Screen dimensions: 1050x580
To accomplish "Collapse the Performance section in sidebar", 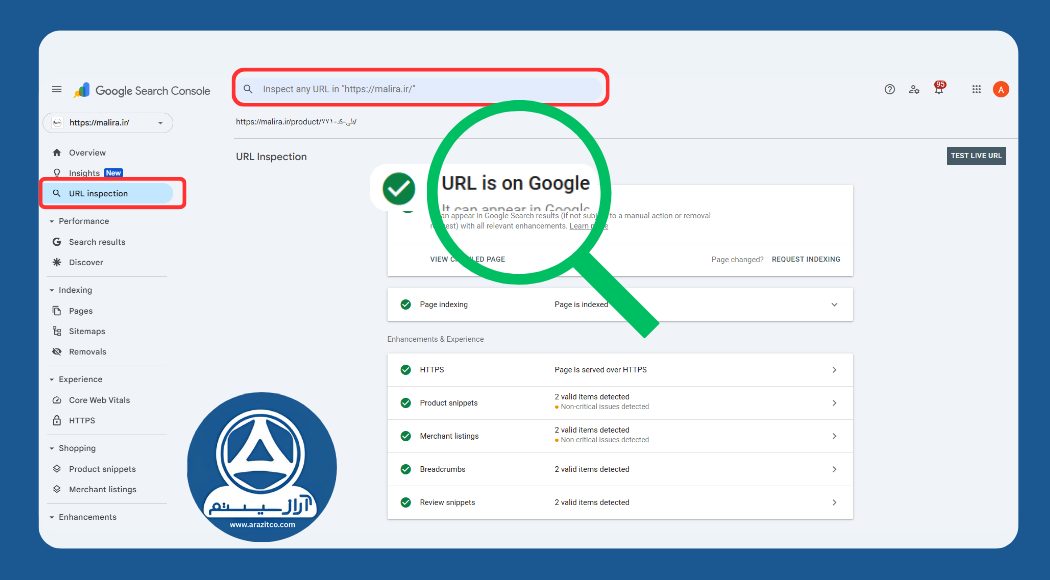I will tap(52, 221).
